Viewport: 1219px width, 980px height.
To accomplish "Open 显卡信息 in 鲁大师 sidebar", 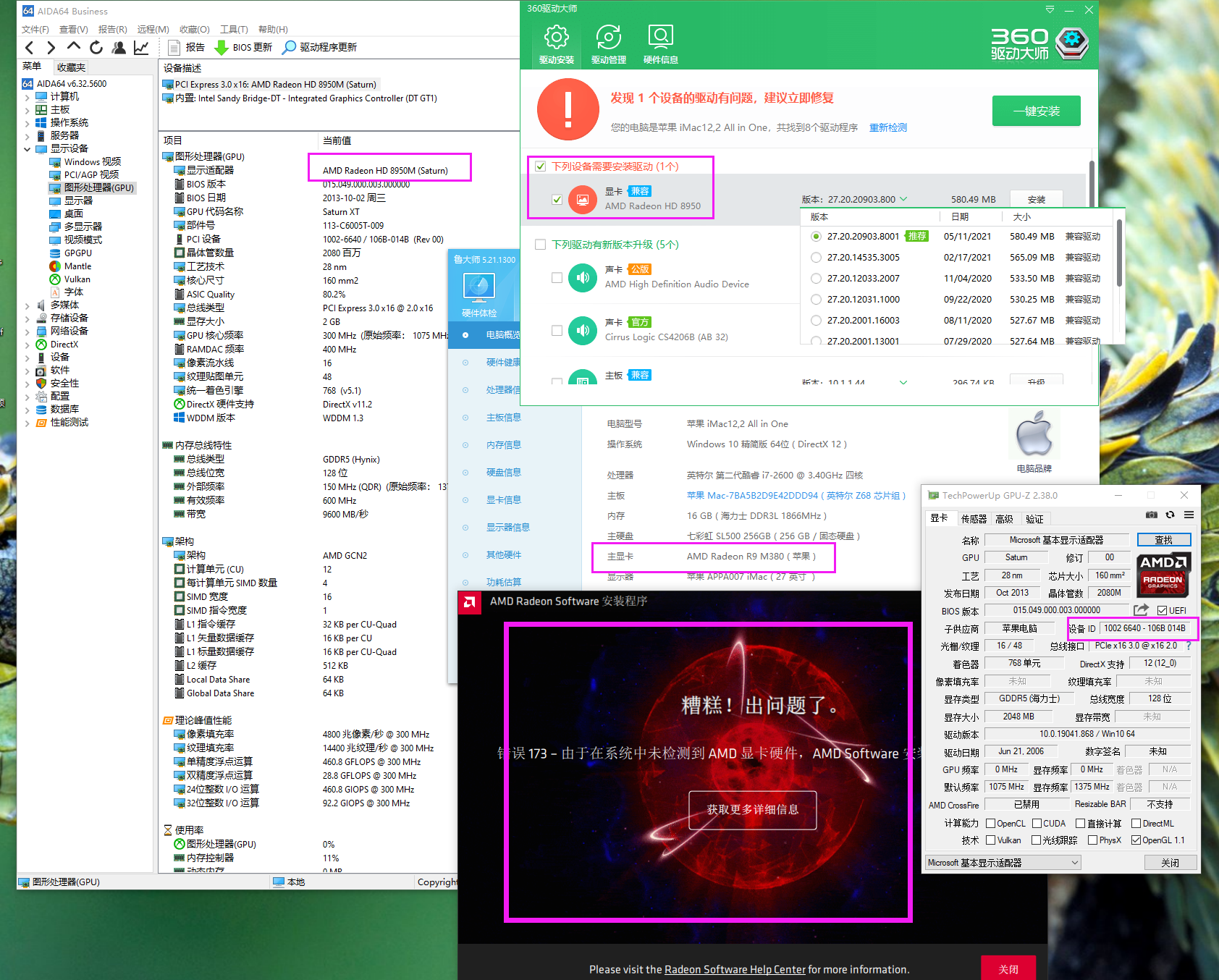I will (x=504, y=500).
